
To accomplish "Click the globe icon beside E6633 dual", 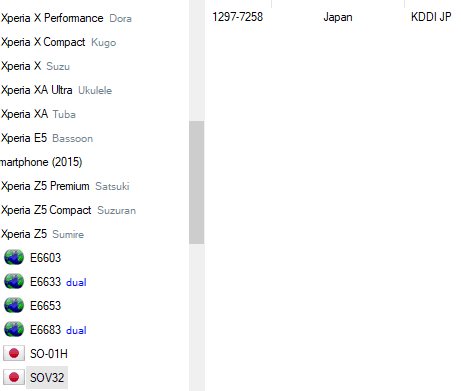I will pos(14,281).
